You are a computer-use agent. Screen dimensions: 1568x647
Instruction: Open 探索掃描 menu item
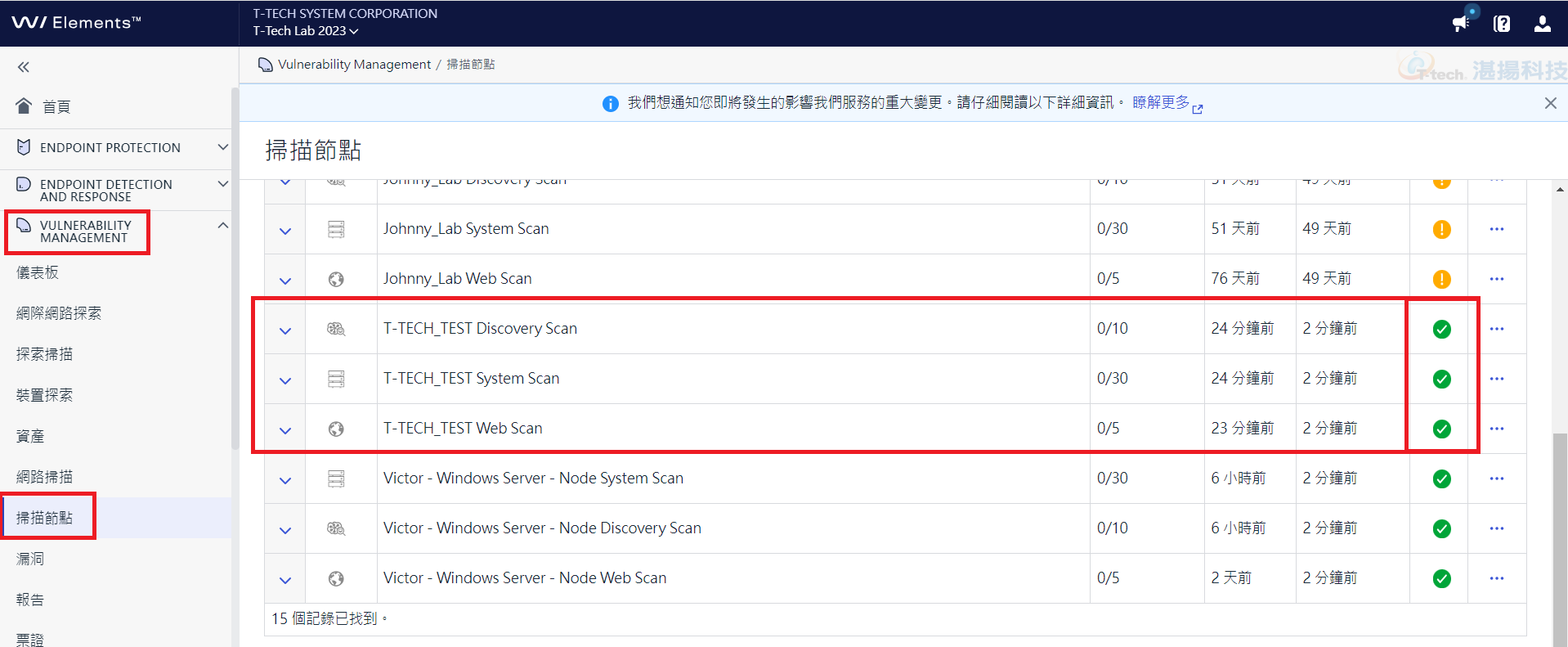click(44, 354)
